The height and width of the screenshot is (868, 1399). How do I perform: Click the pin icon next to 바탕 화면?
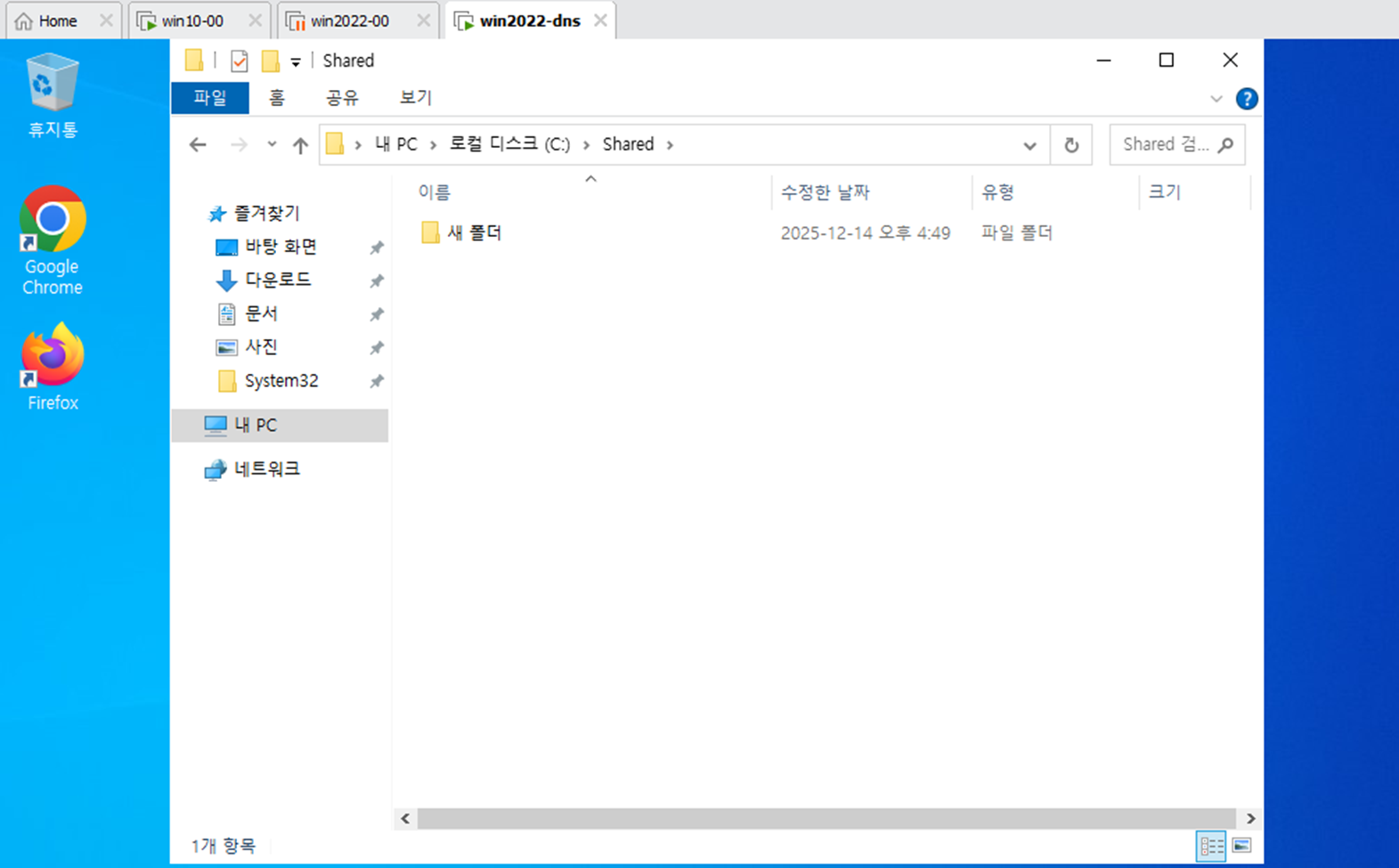click(377, 247)
